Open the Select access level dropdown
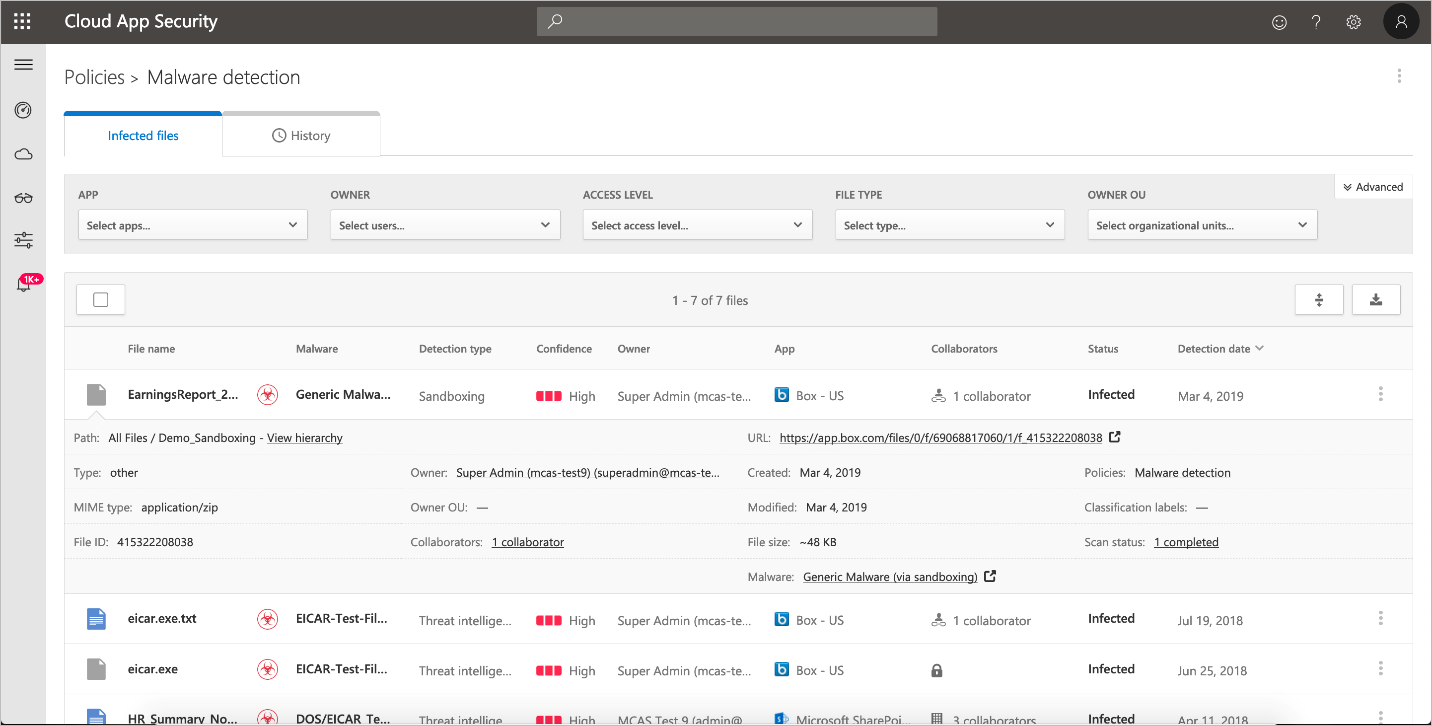1432x726 pixels. (697, 224)
